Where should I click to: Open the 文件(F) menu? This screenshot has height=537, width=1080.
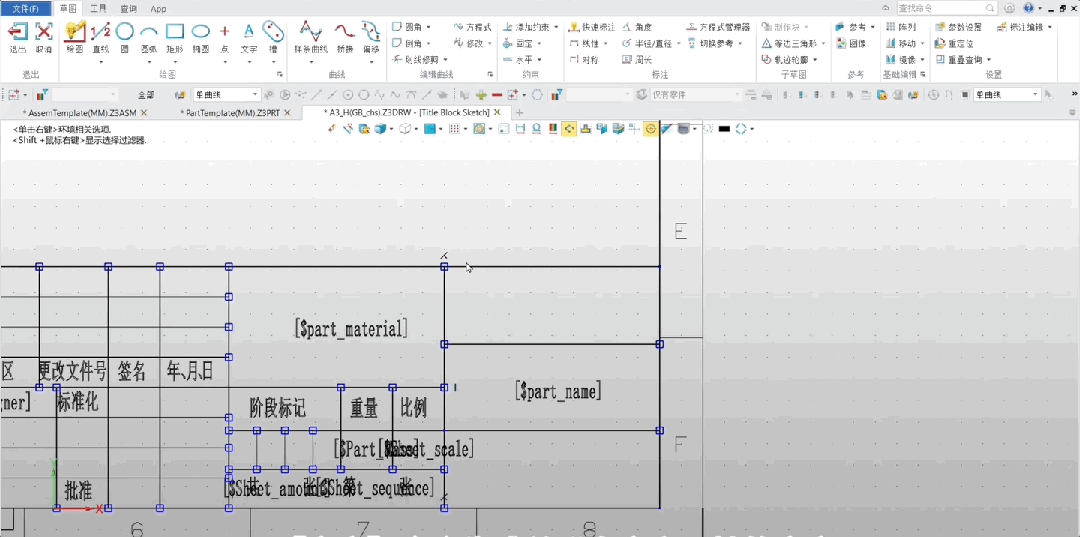click(25, 8)
